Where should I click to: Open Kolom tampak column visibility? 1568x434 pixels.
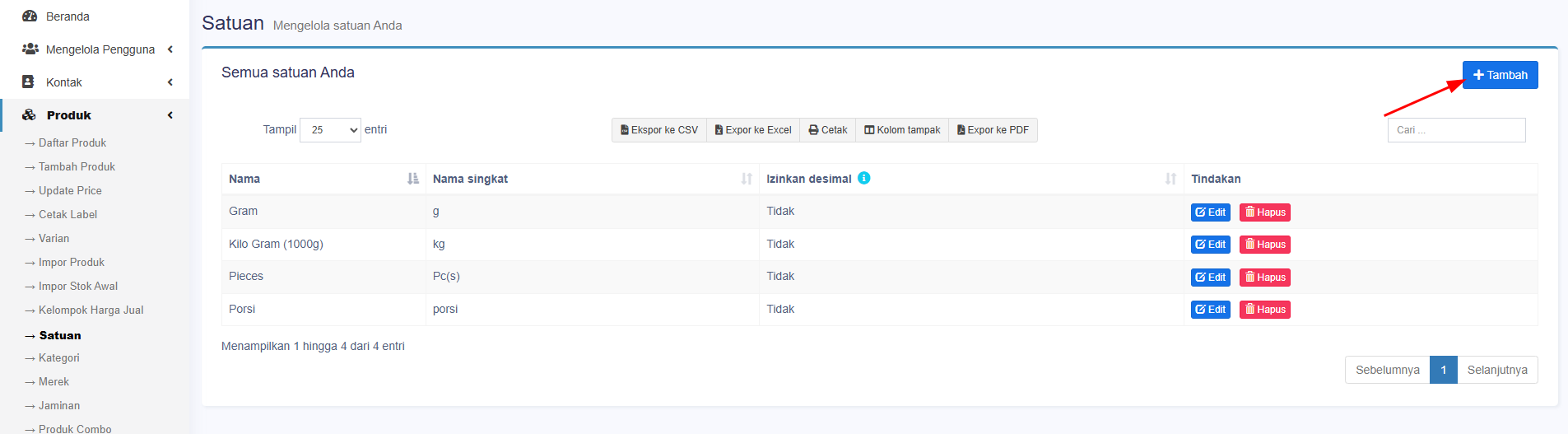pos(902,130)
